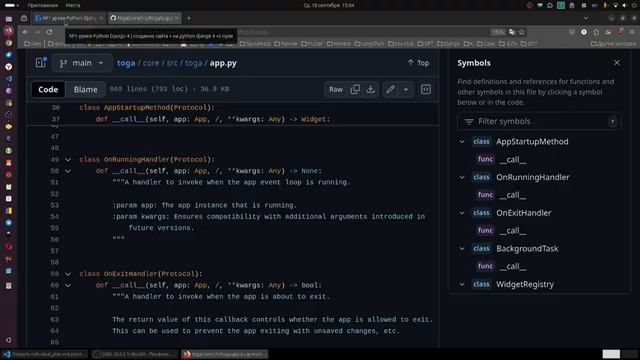The height and width of the screenshot is (360, 640).
Task: Open Chrome from the dock
Action: tap(9, 43)
